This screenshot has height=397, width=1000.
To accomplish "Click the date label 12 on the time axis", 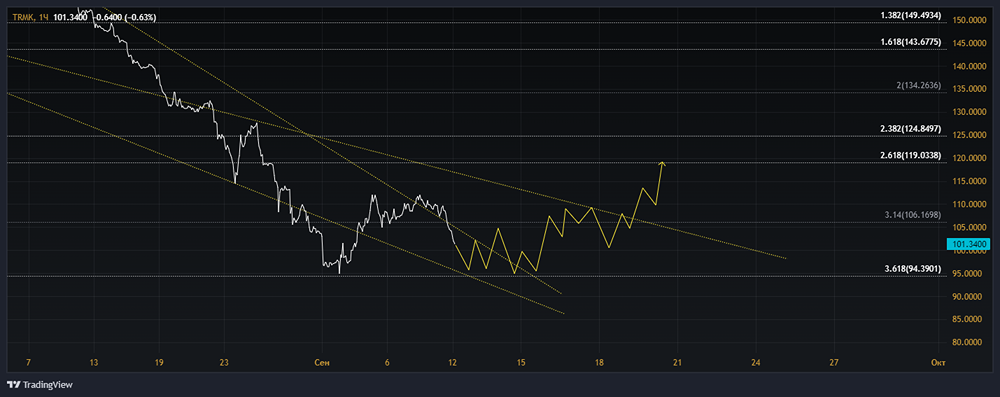I will point(452,363).
